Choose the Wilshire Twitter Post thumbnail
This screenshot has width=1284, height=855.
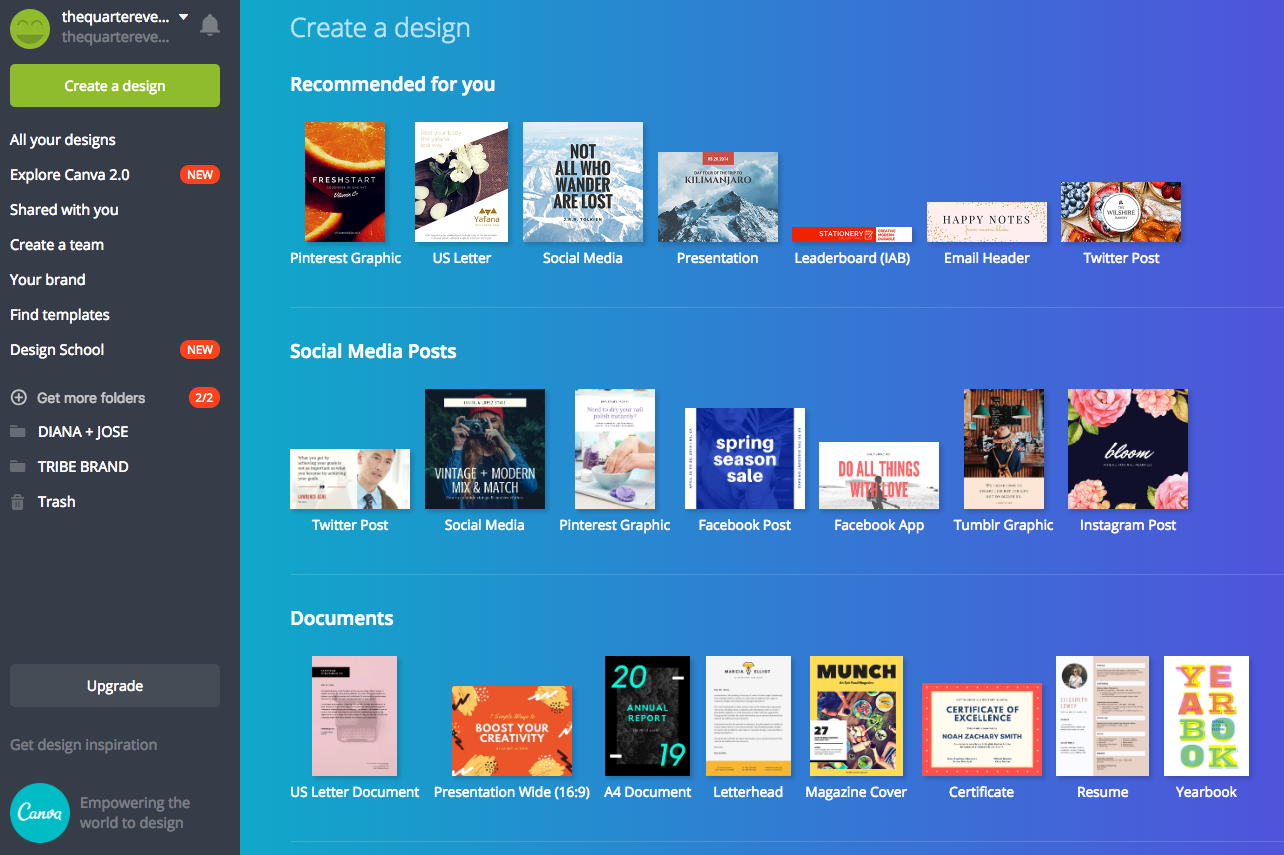tap(1121, 212)
